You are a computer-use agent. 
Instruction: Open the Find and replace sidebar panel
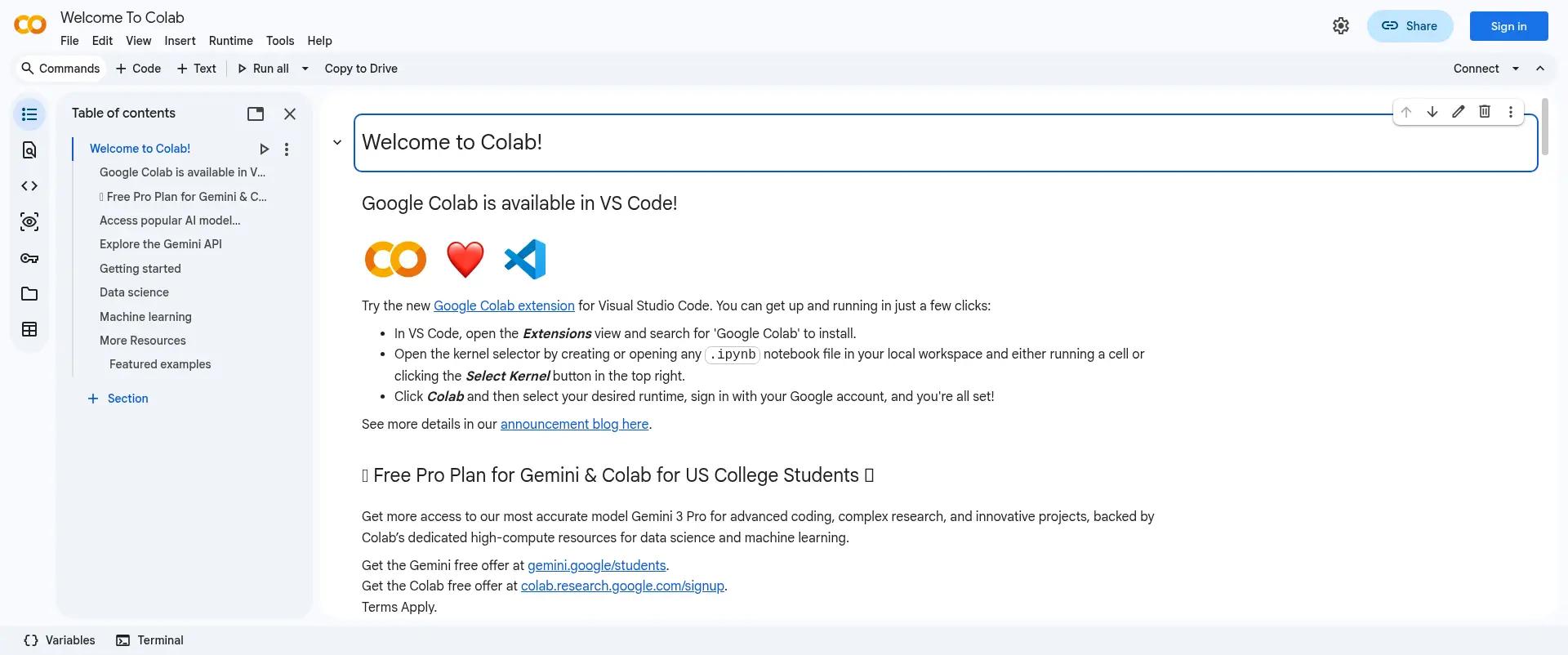tap(29, 150)
